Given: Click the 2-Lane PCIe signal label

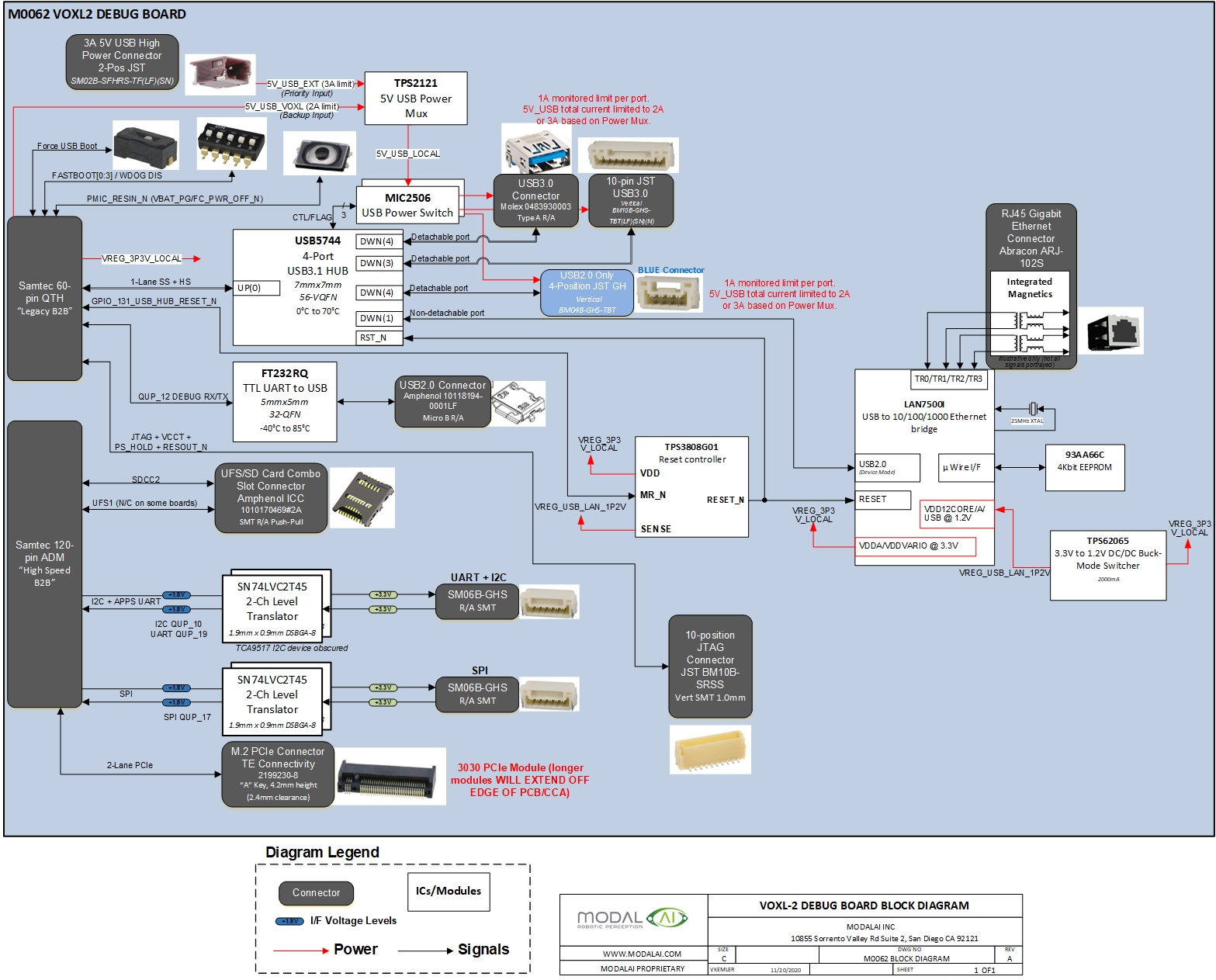Looking at the screenshot, I should (x=130, y=765).
